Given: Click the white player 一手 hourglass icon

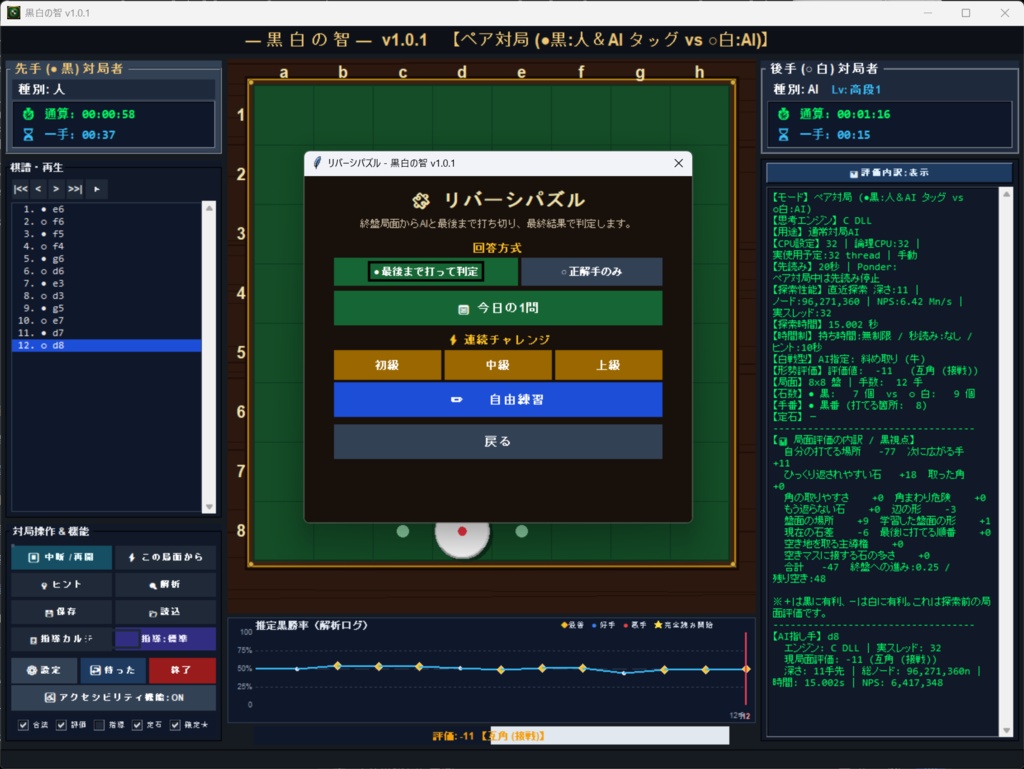Looking at the screenshot, I should tap(784, 135).
